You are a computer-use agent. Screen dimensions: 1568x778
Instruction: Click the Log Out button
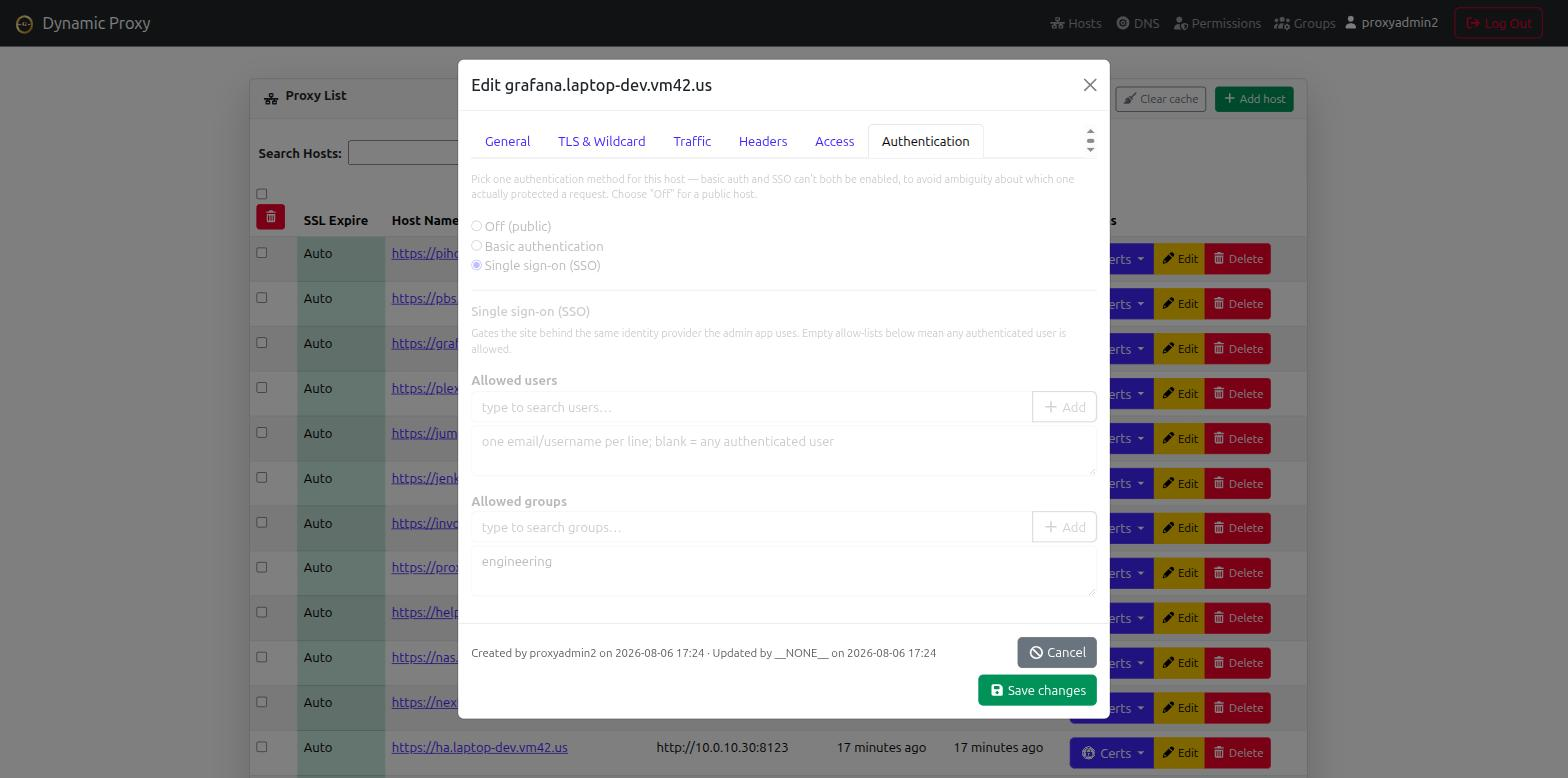1498,23
